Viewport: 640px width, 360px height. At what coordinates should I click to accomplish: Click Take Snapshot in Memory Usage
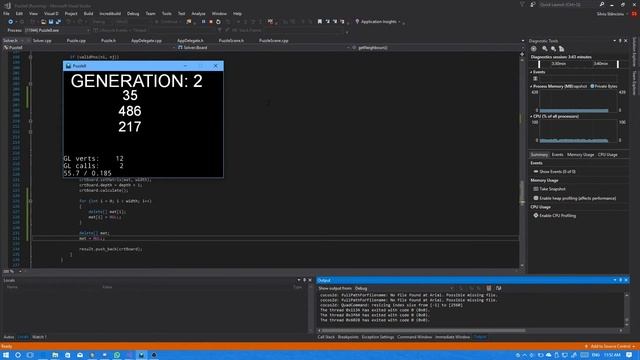pyautogui.click(x=549, y=189)
